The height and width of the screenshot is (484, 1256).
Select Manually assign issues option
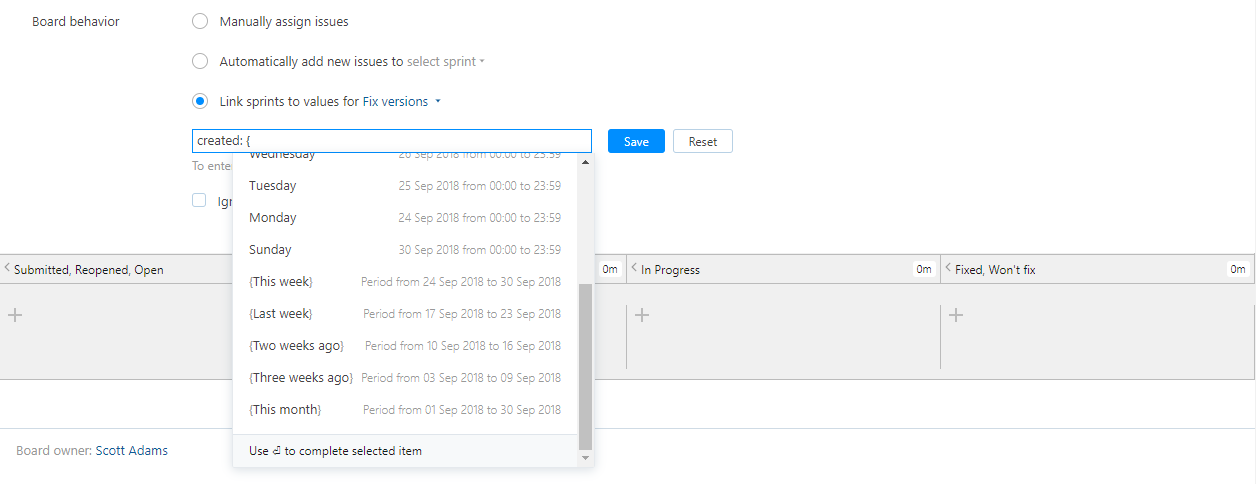pyautogui.click(x=200, y=21)
